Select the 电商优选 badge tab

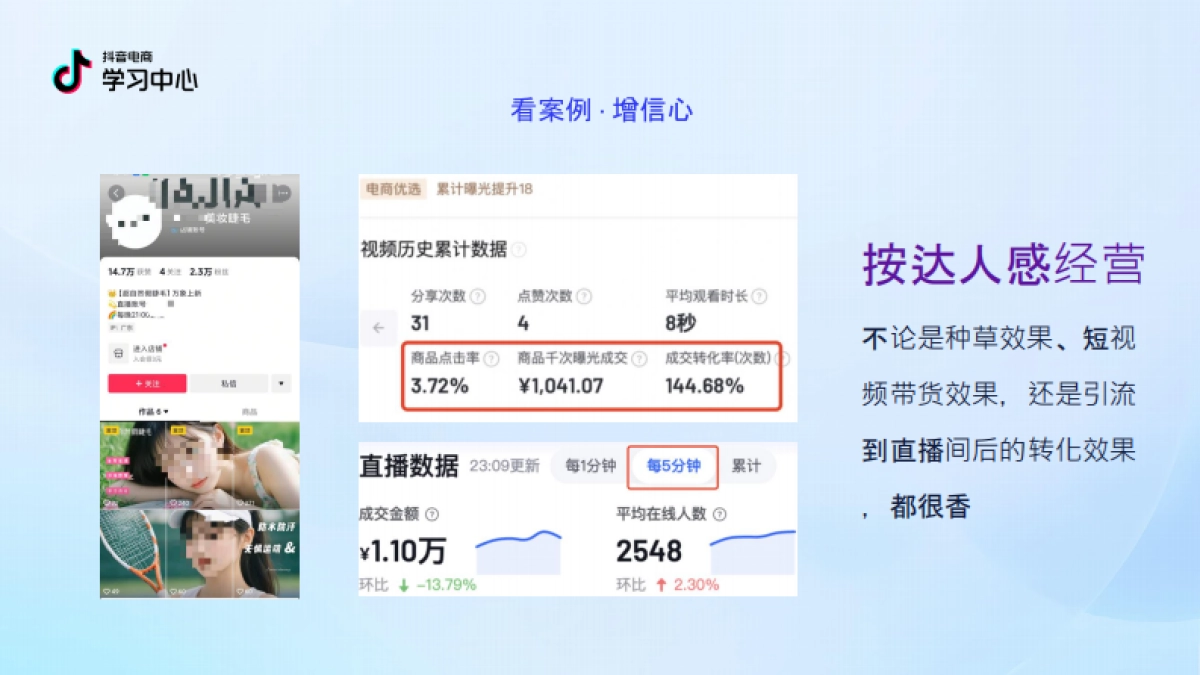393,187
